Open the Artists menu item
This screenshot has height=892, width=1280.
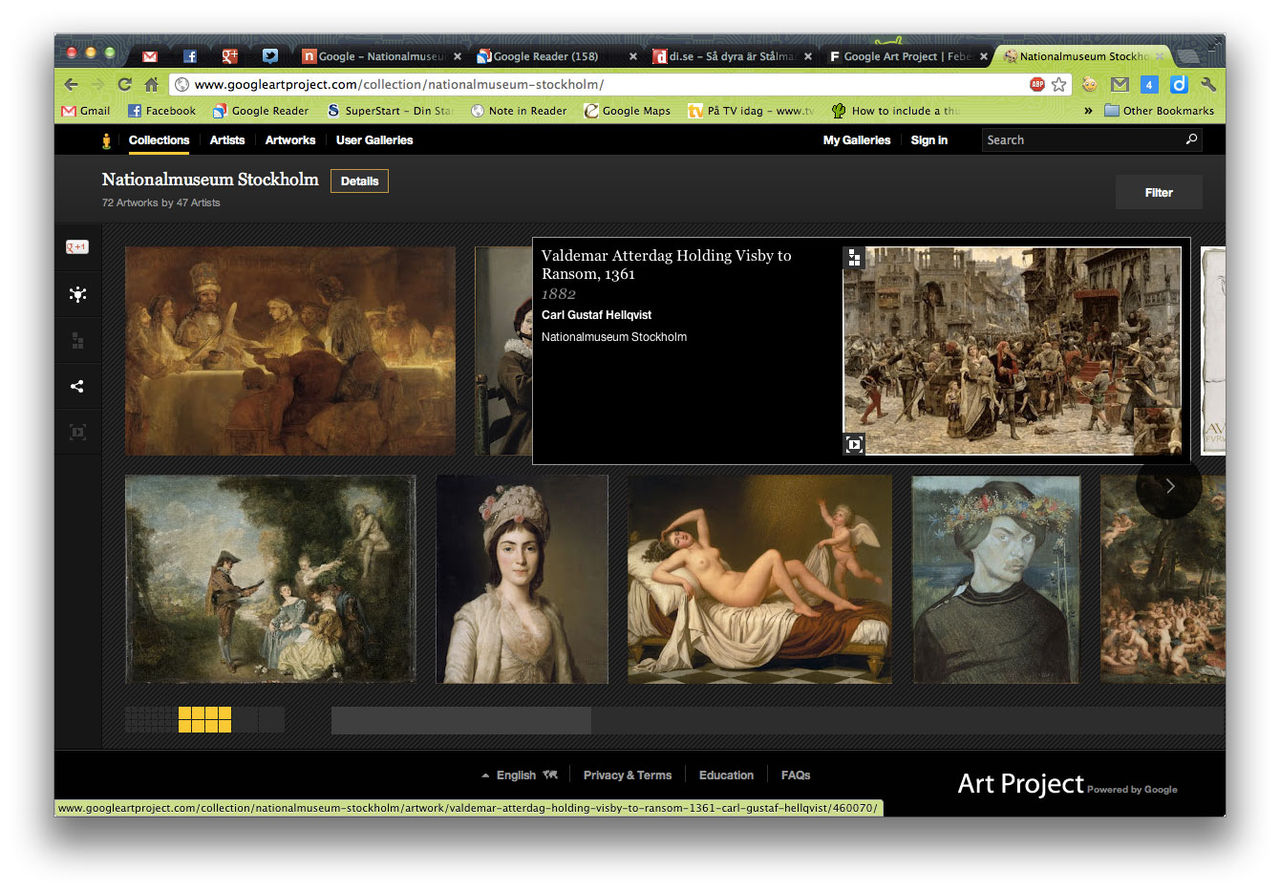pos(227,141)
